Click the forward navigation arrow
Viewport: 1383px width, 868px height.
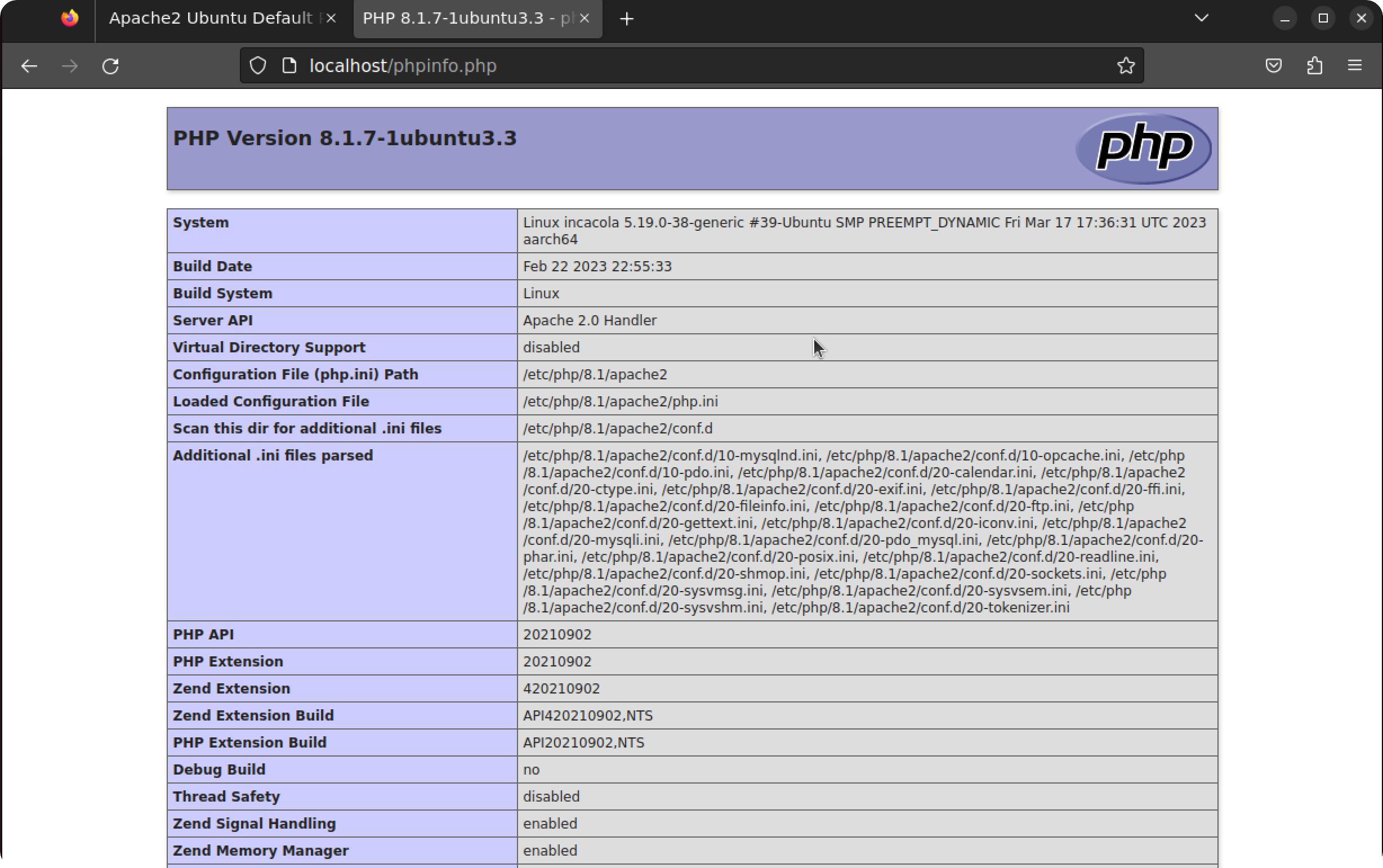pyautogui.click(x=69, y=66)
